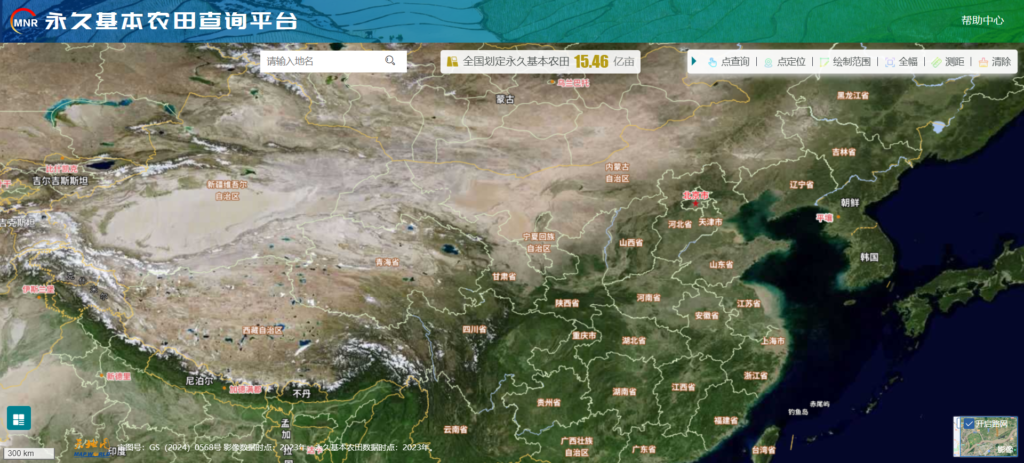
Task: Click the 湖北省 label on map
Action: (633, 341)
